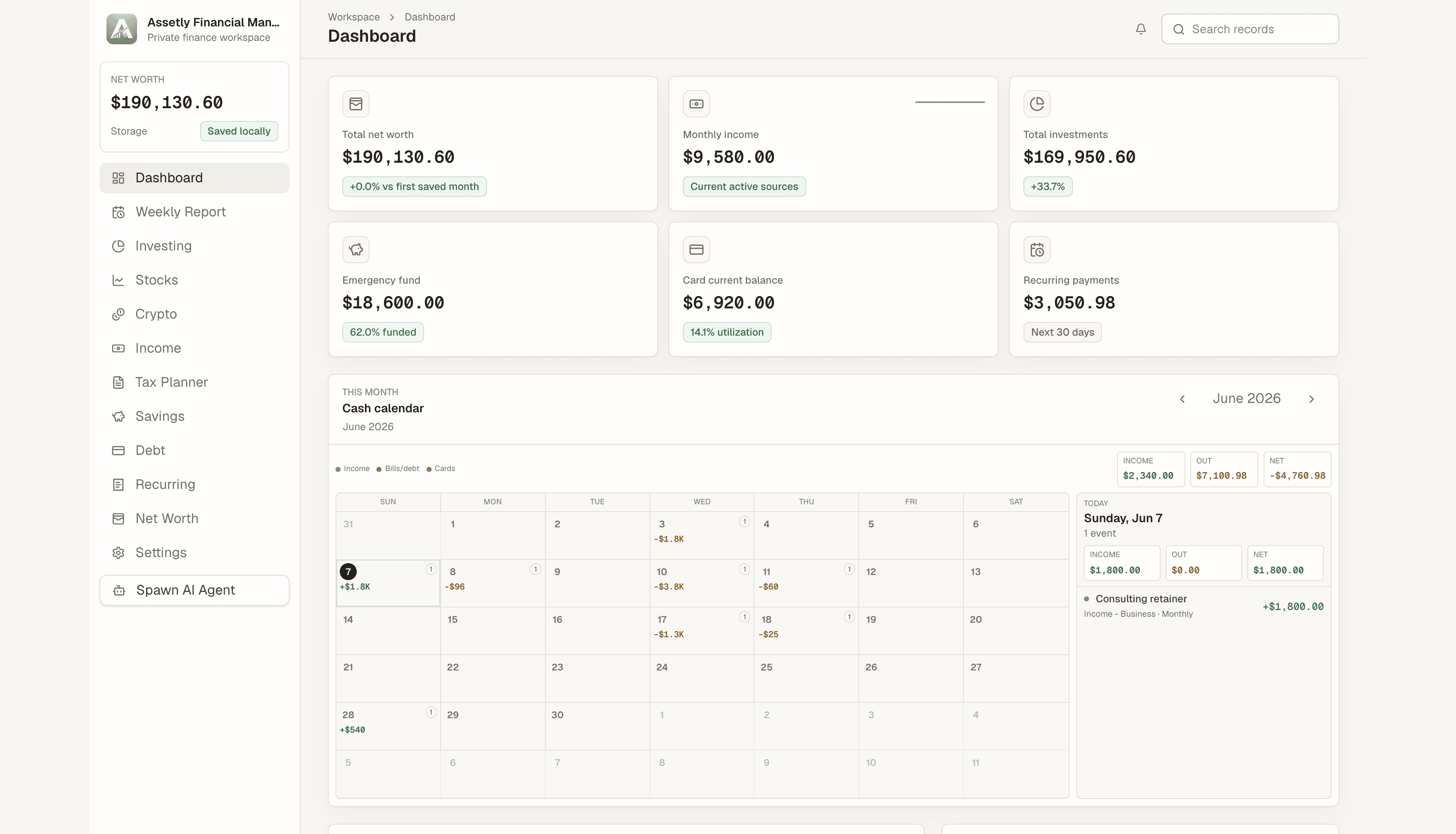Click the Consulting retainer event
Viewport: 1456px width, 834px height.
click(x=1204, y=606)
